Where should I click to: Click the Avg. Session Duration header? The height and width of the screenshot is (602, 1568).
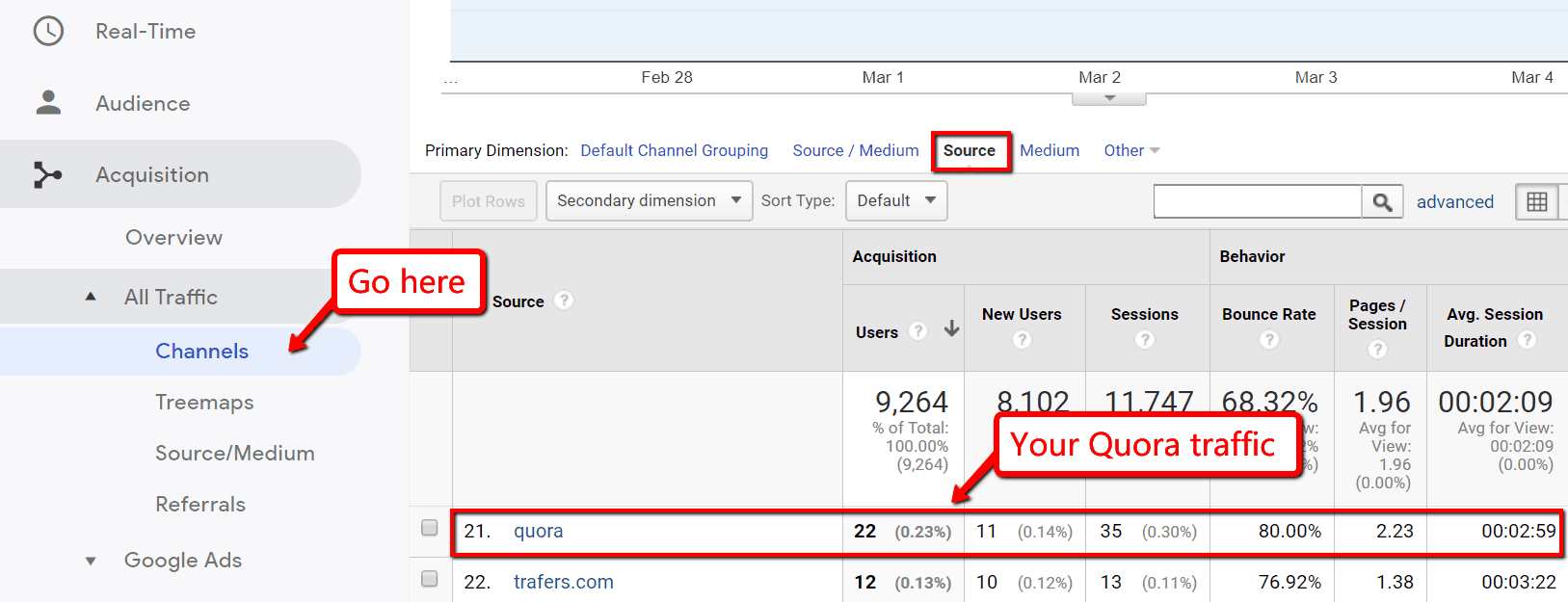(1495, 327)
